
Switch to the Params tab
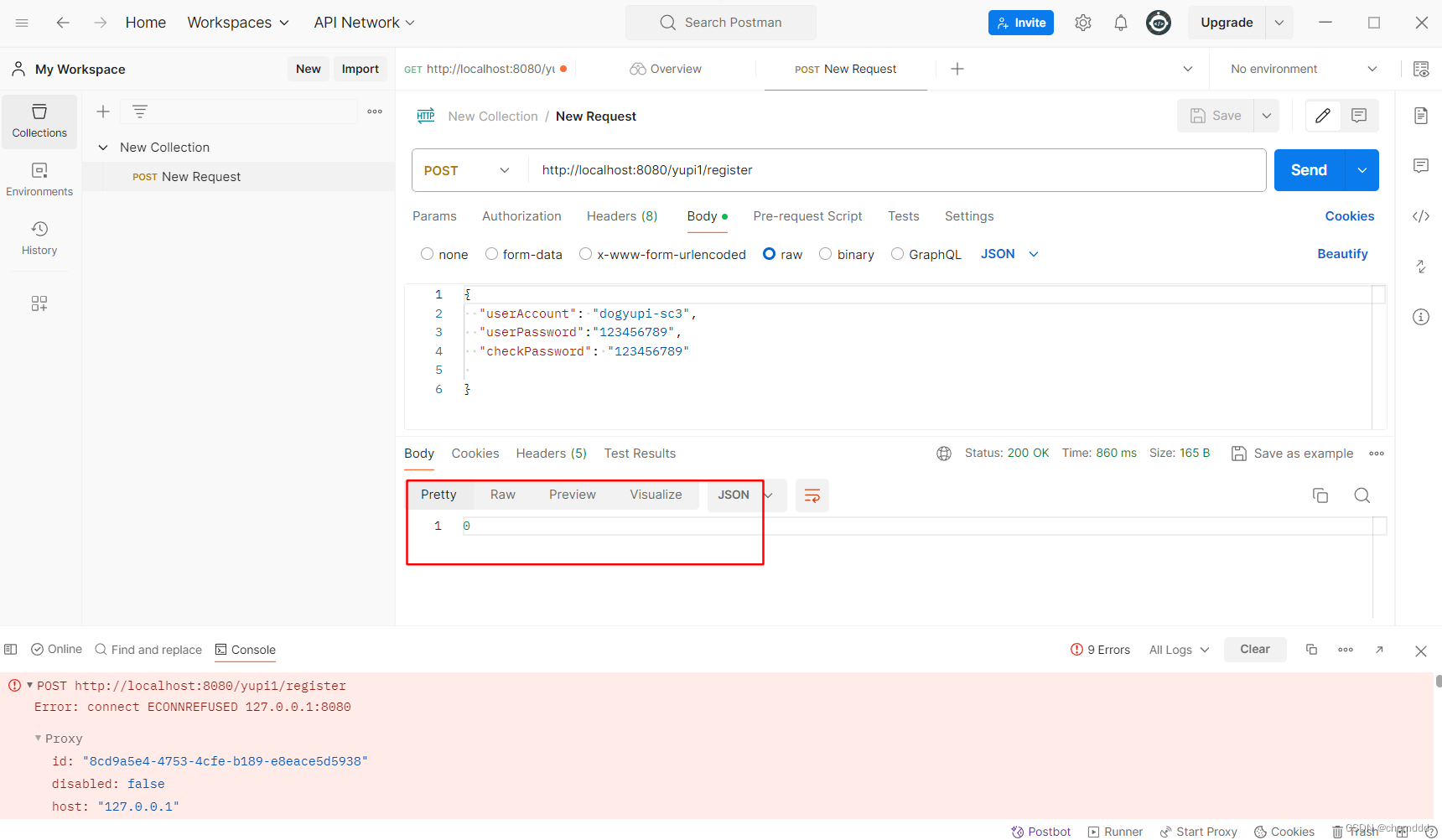point(434,216)
